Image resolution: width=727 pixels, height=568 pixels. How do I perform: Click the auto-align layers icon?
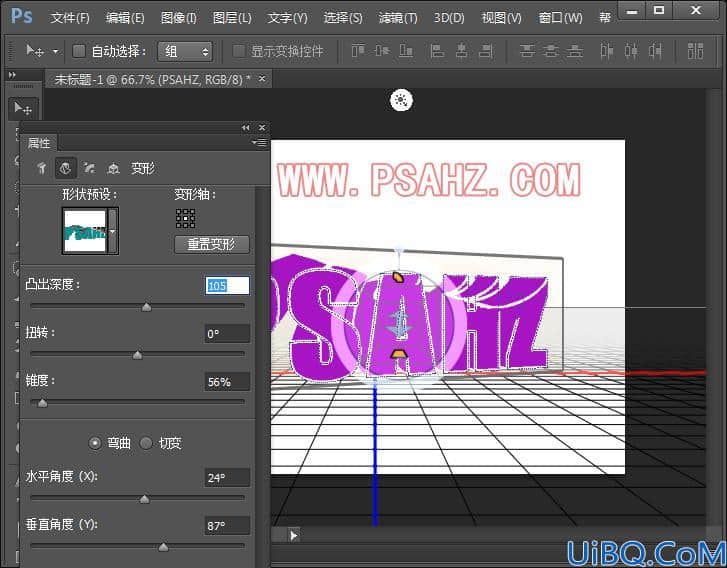(x=695, y=51)
